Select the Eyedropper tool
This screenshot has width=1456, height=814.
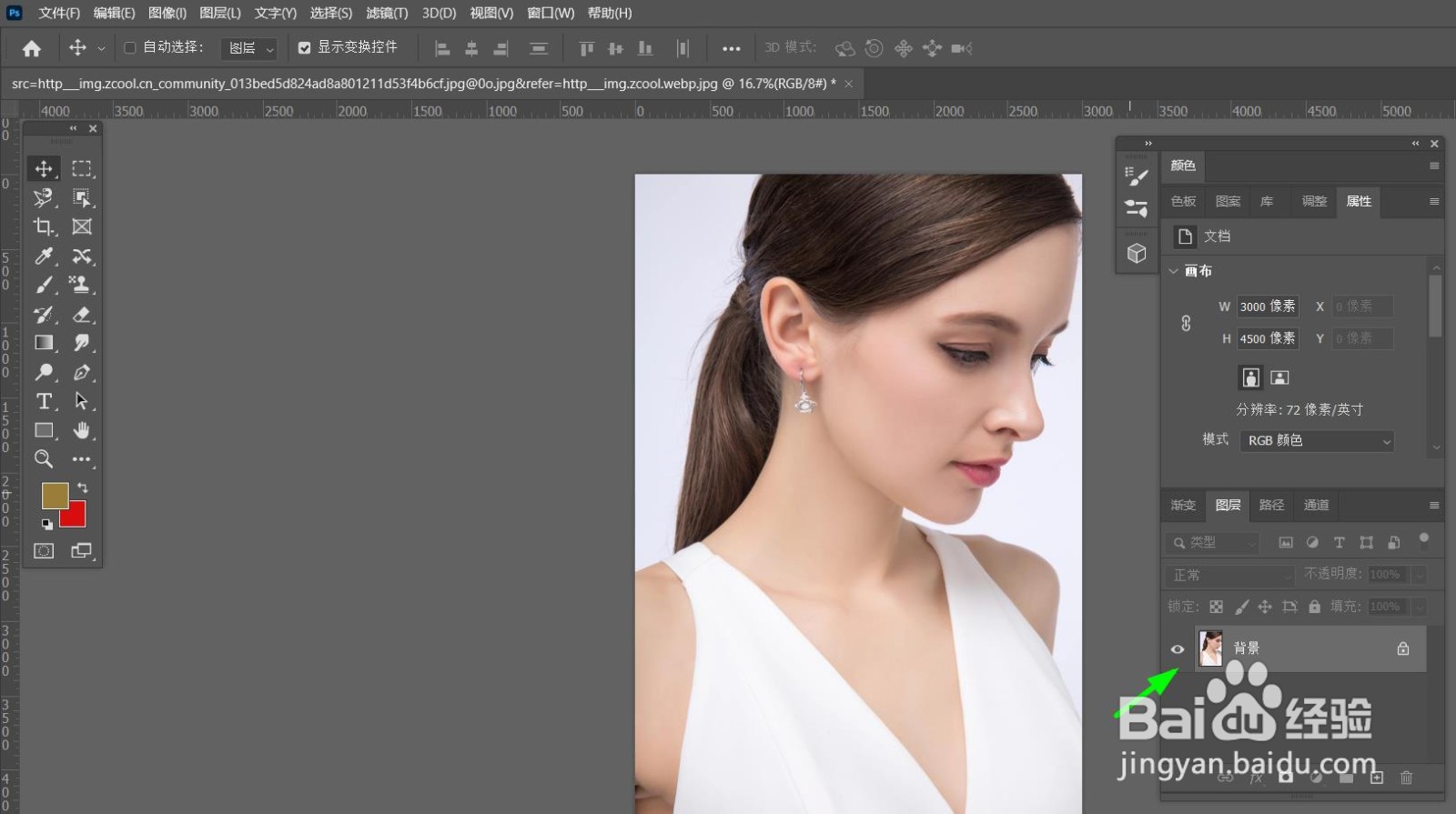[x=43, y=256]
